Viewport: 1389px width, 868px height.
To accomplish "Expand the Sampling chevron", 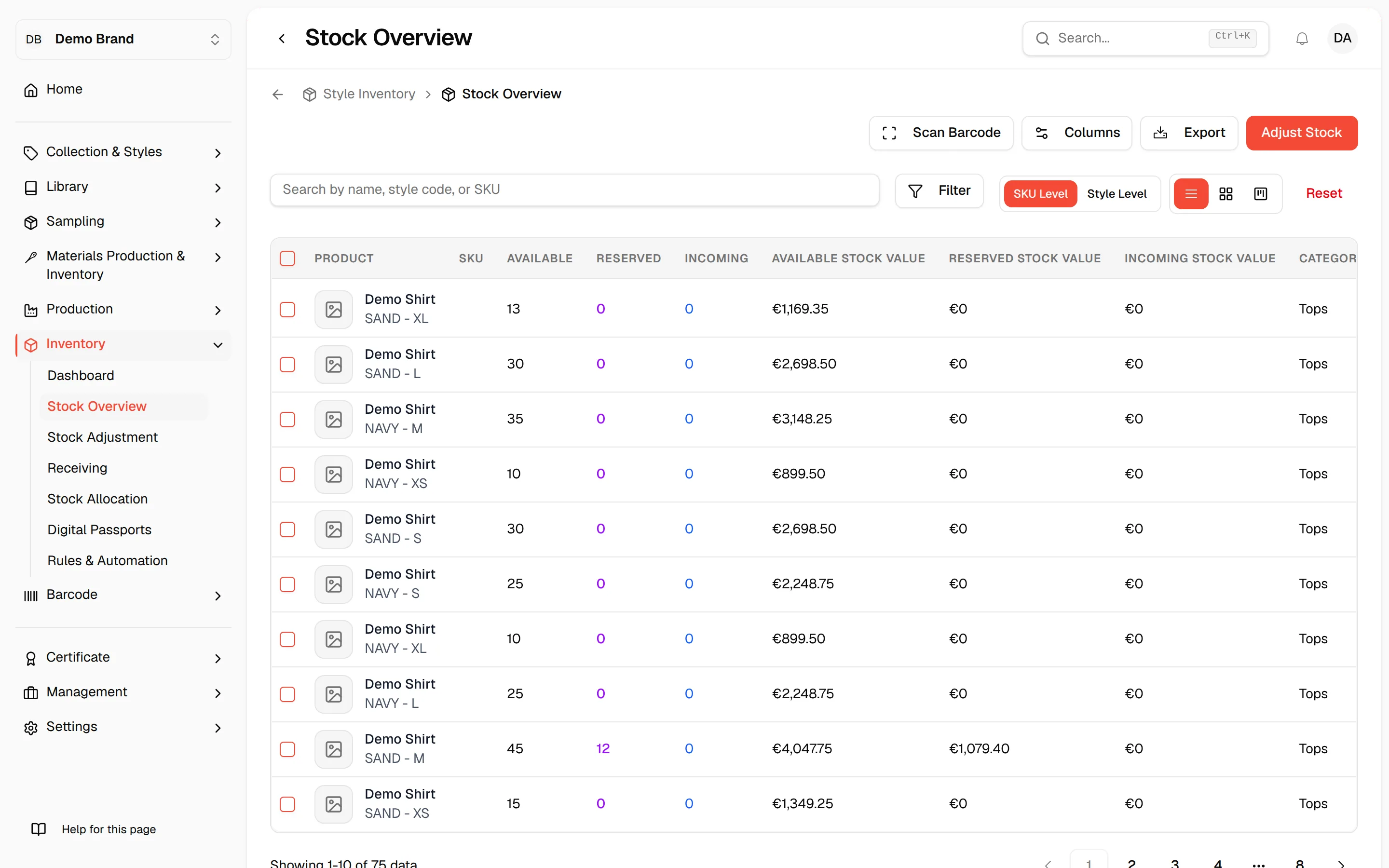I will coord(218,222).
